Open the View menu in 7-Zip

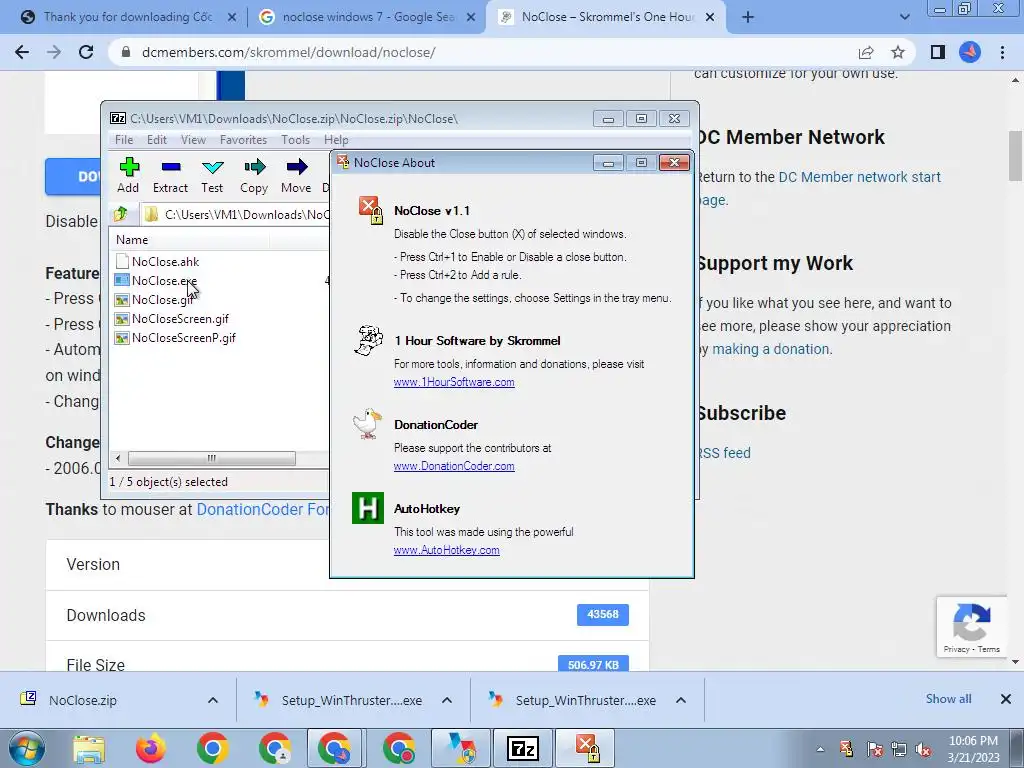pos(193,140)
